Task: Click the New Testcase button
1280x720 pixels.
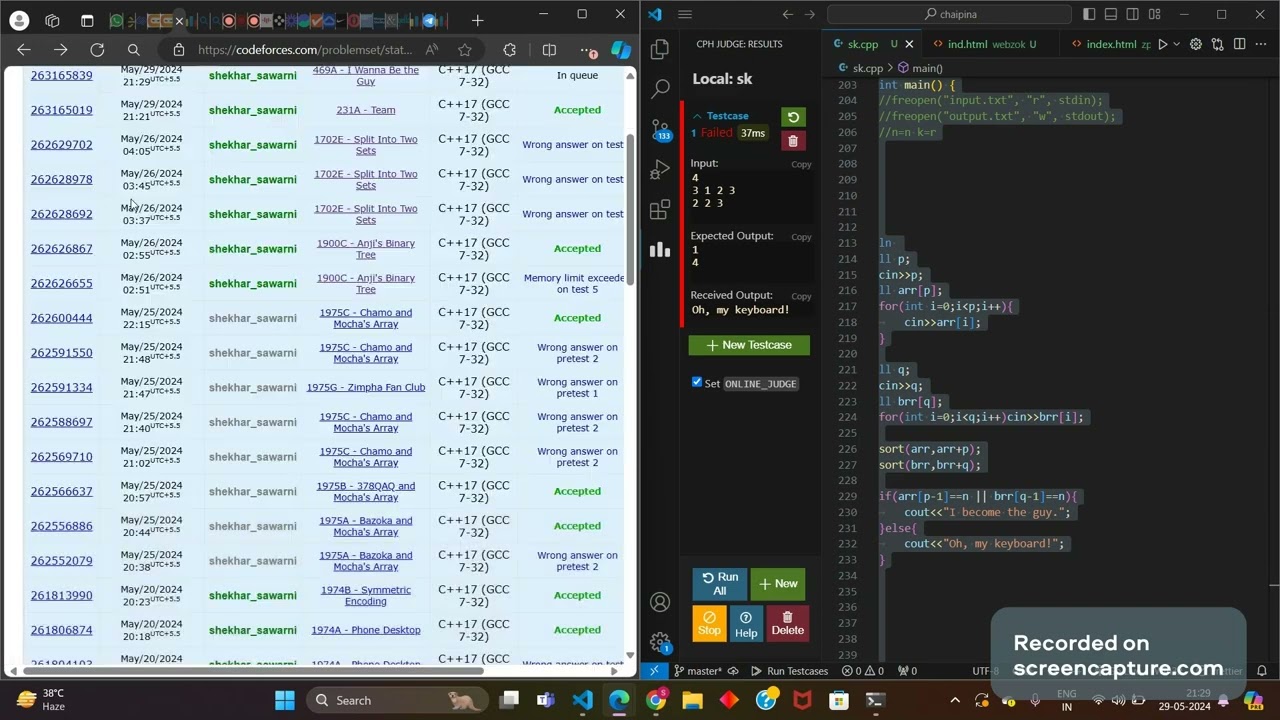Action: pos(749,345)
